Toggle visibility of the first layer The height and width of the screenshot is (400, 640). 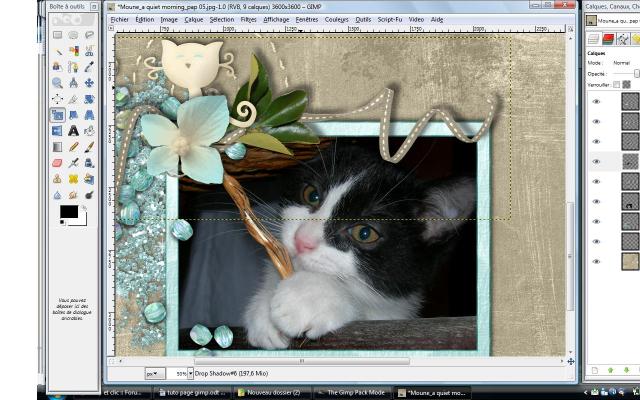[x=596, y=102]
